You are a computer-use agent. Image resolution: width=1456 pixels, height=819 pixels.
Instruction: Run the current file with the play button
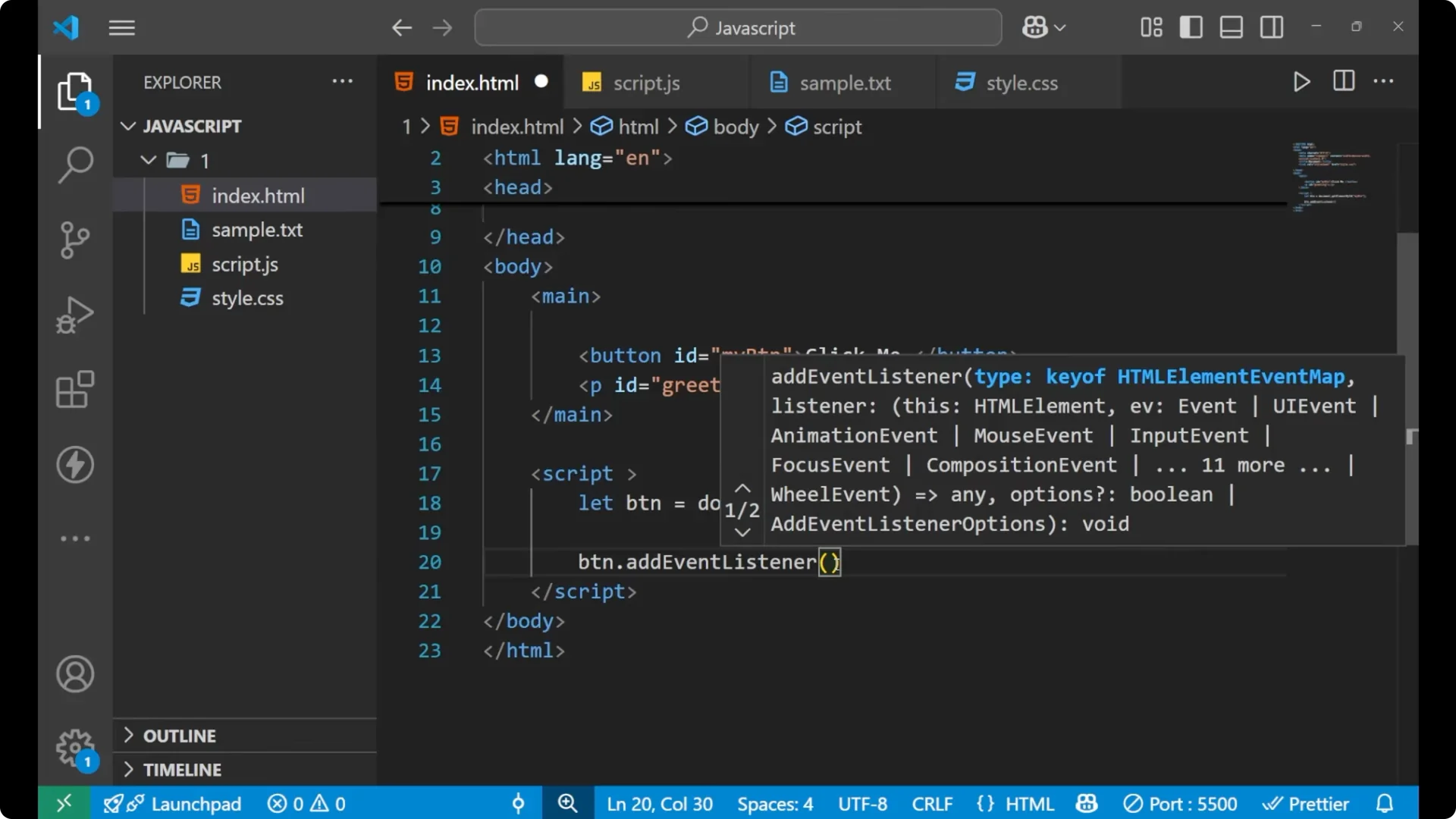(1301, 82)
